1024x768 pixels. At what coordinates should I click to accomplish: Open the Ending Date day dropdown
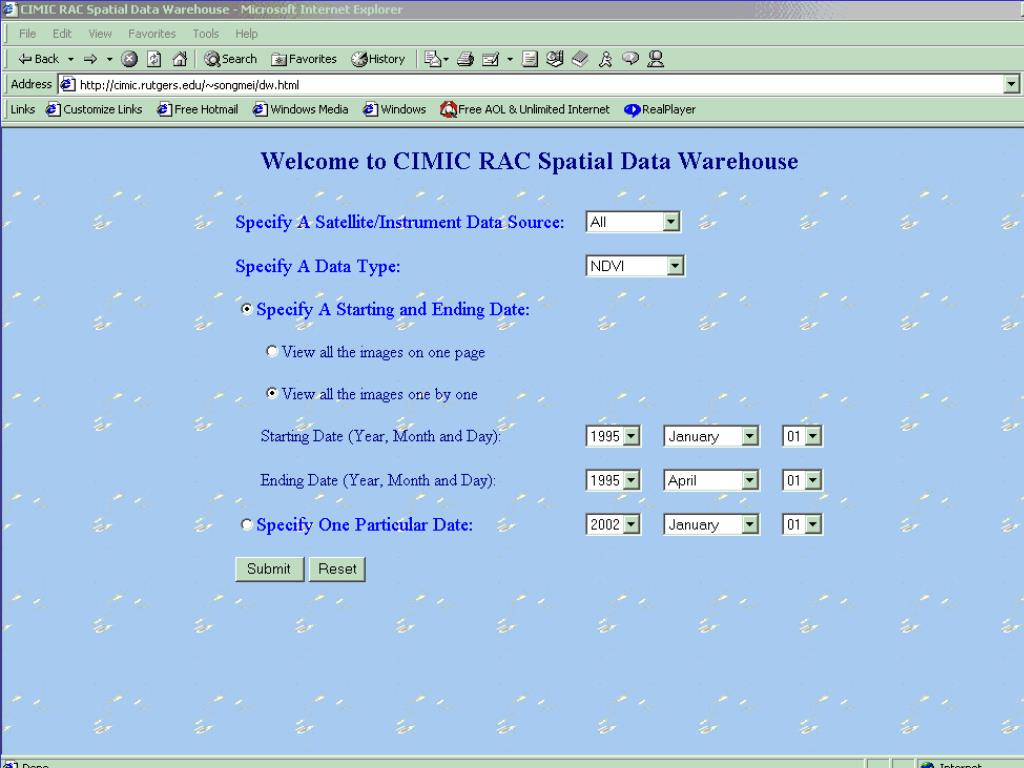coord(802,481)
